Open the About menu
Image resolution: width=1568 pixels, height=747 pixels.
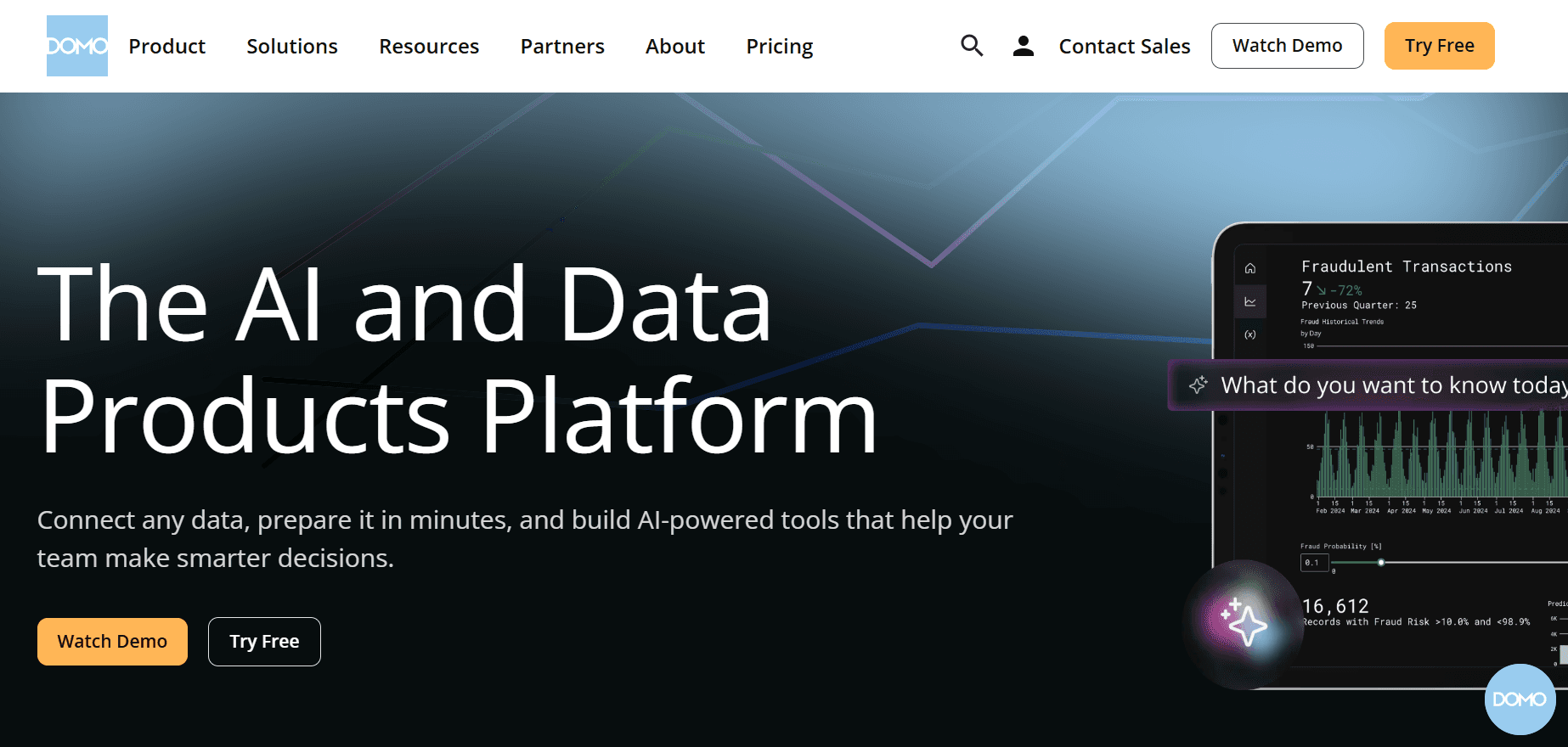pyautogui.click(x=675, y=46)
